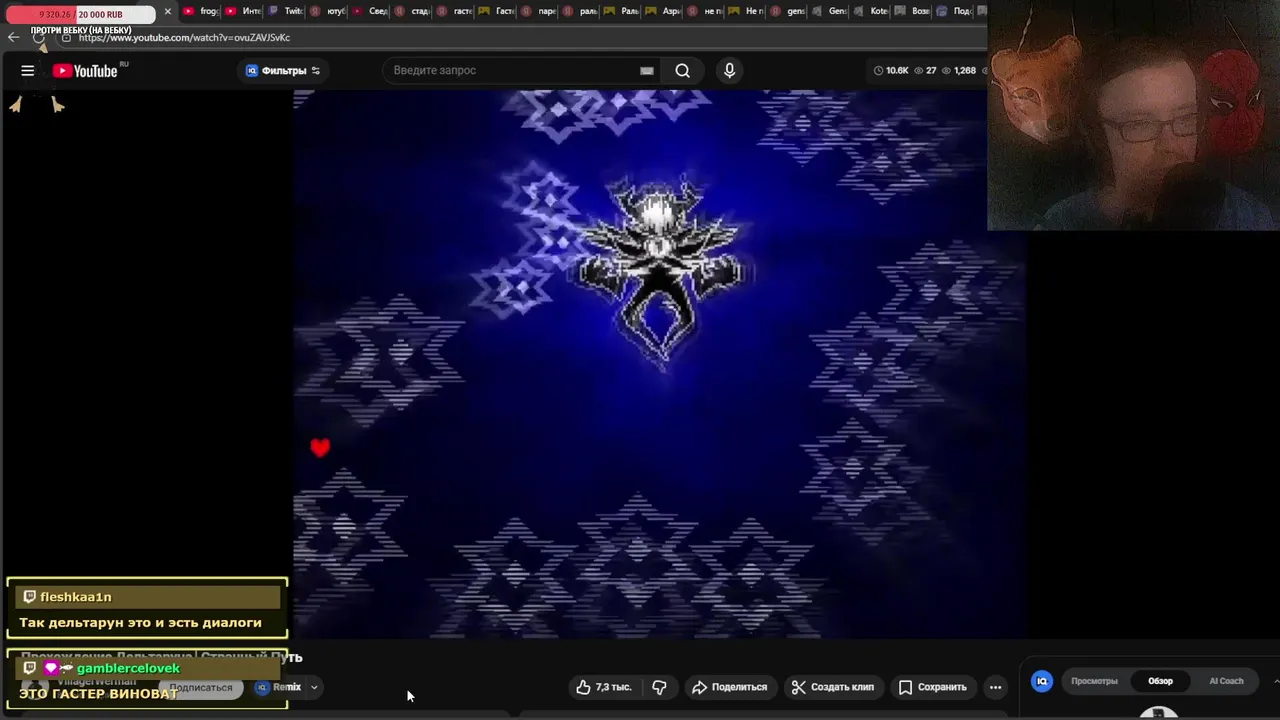Viewport: 1280px width, 720px height.
Task: Expand the dropdown chevron next to Remix
Action: (x=314, y=687)
